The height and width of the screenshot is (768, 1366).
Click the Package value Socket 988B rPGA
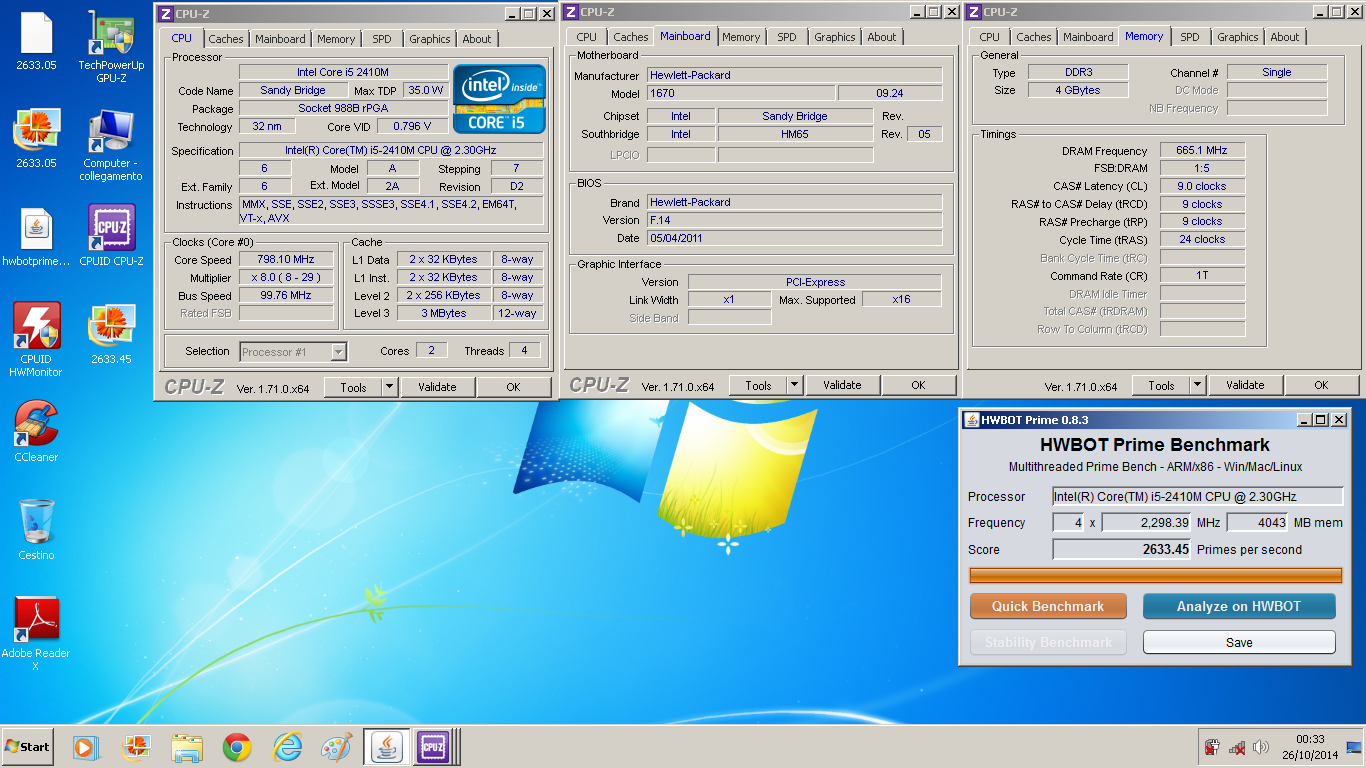pos(343,108)
